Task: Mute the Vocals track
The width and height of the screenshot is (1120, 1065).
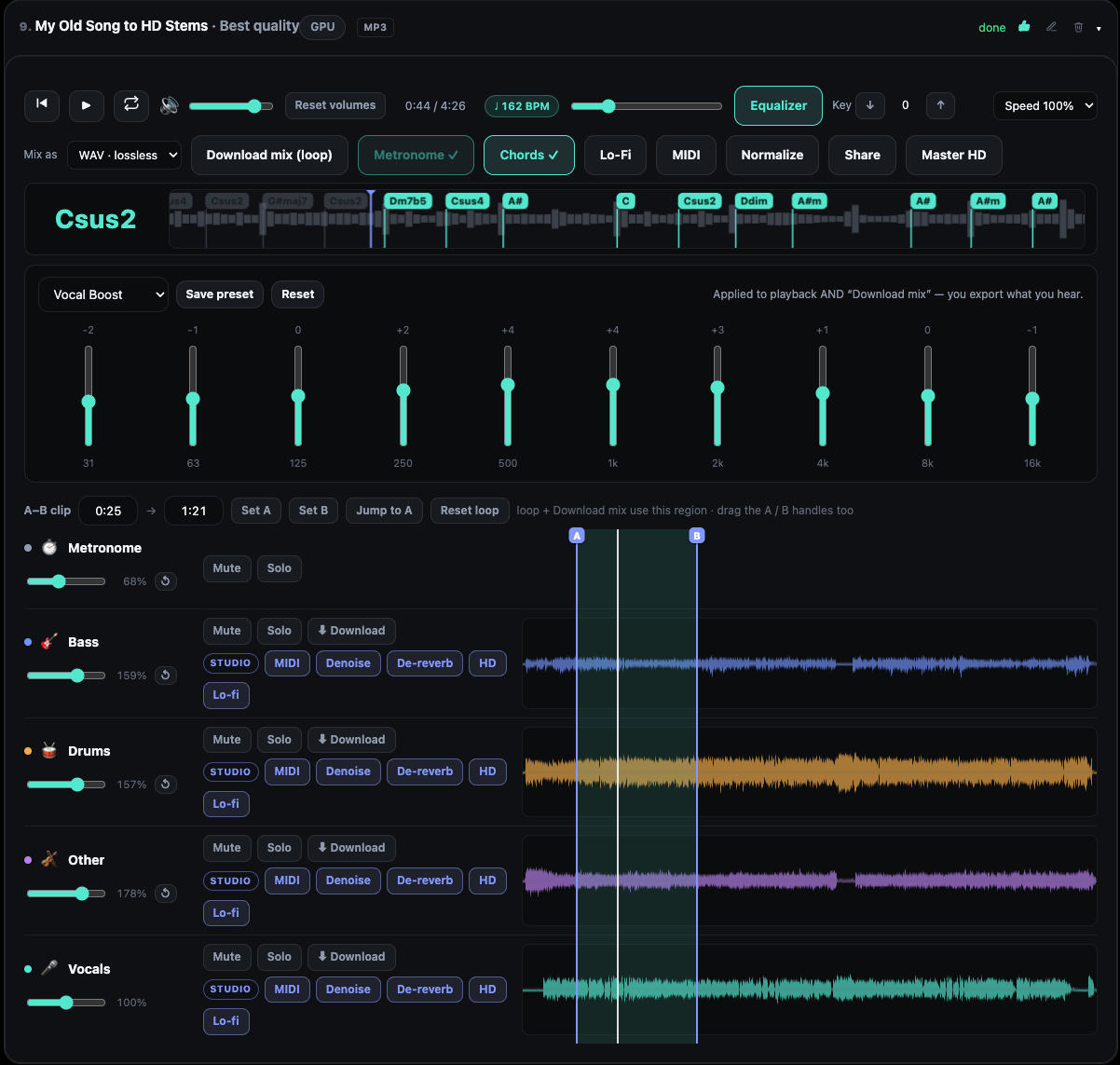Action: (227, 957)
